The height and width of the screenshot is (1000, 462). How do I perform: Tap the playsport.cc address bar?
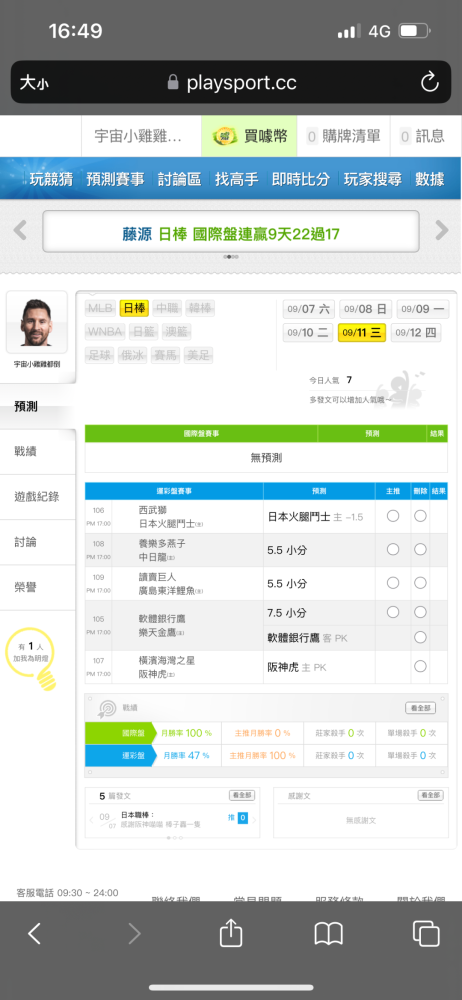[231, 82]
